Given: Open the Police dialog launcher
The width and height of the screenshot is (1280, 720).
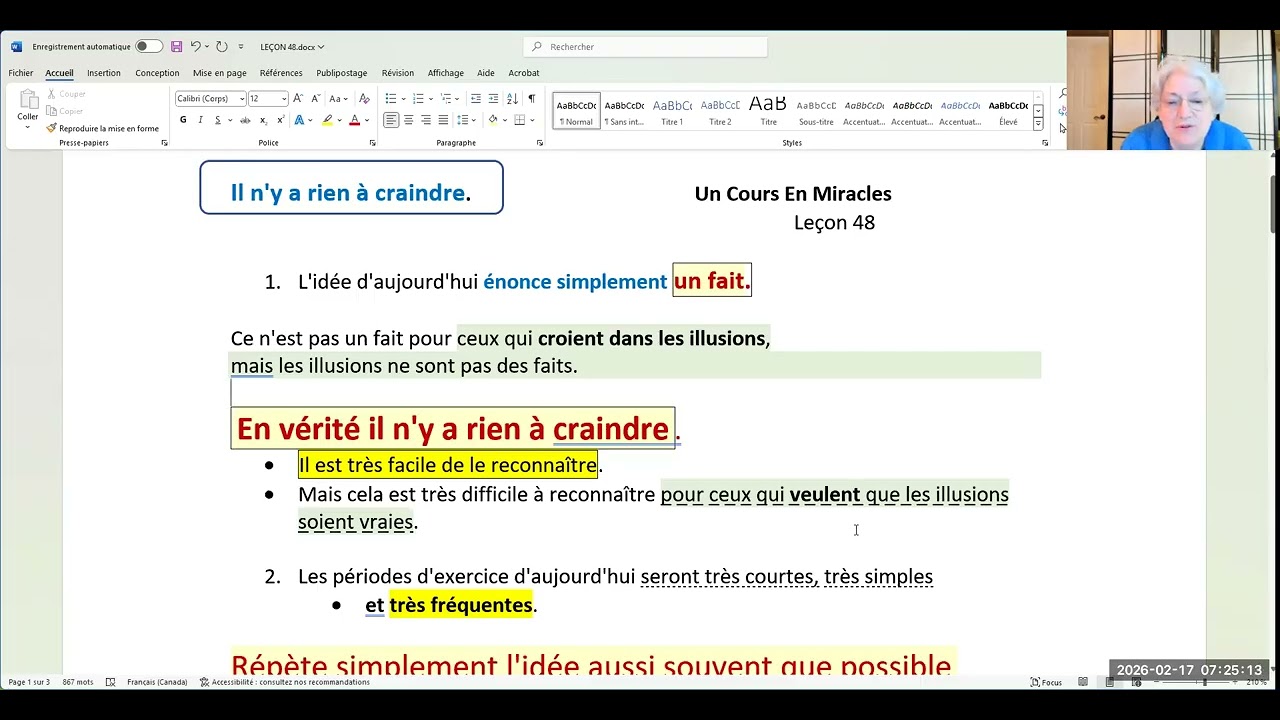Looking at the screenshot, I should [x=372, y=143].
